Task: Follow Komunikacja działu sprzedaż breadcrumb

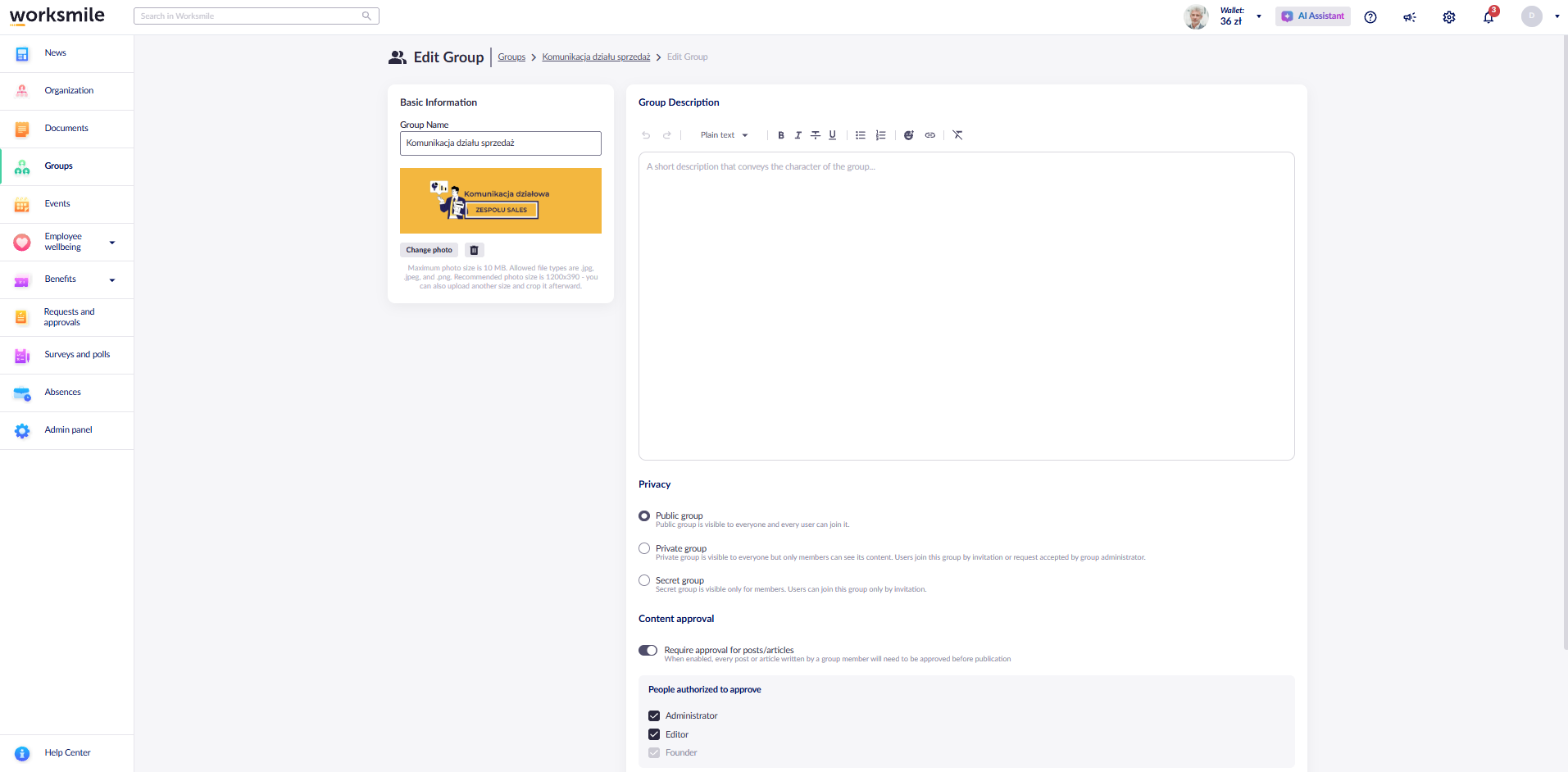Action: point(596,57)
